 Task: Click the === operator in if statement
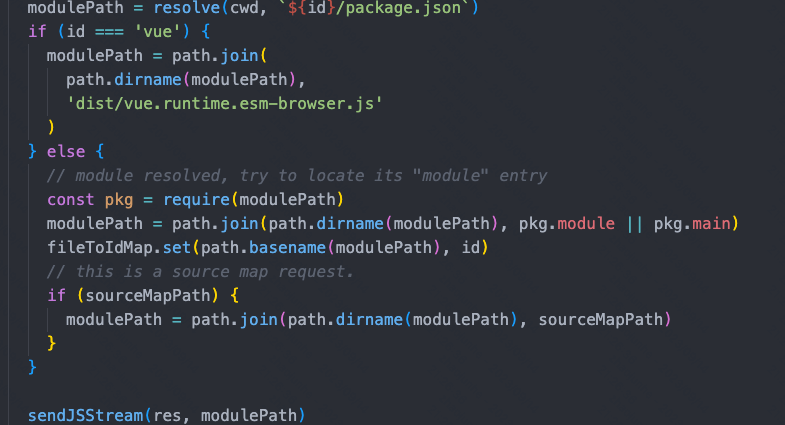(x=109, y=32)
